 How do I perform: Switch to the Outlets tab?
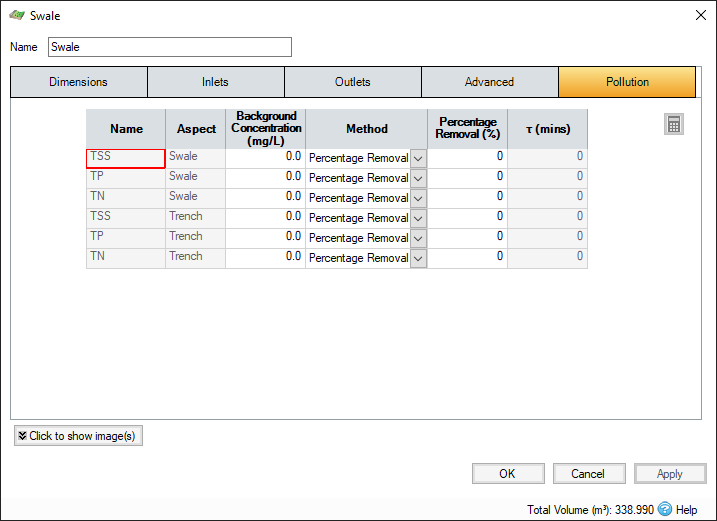pyautogui.click(x=353, y=82)
